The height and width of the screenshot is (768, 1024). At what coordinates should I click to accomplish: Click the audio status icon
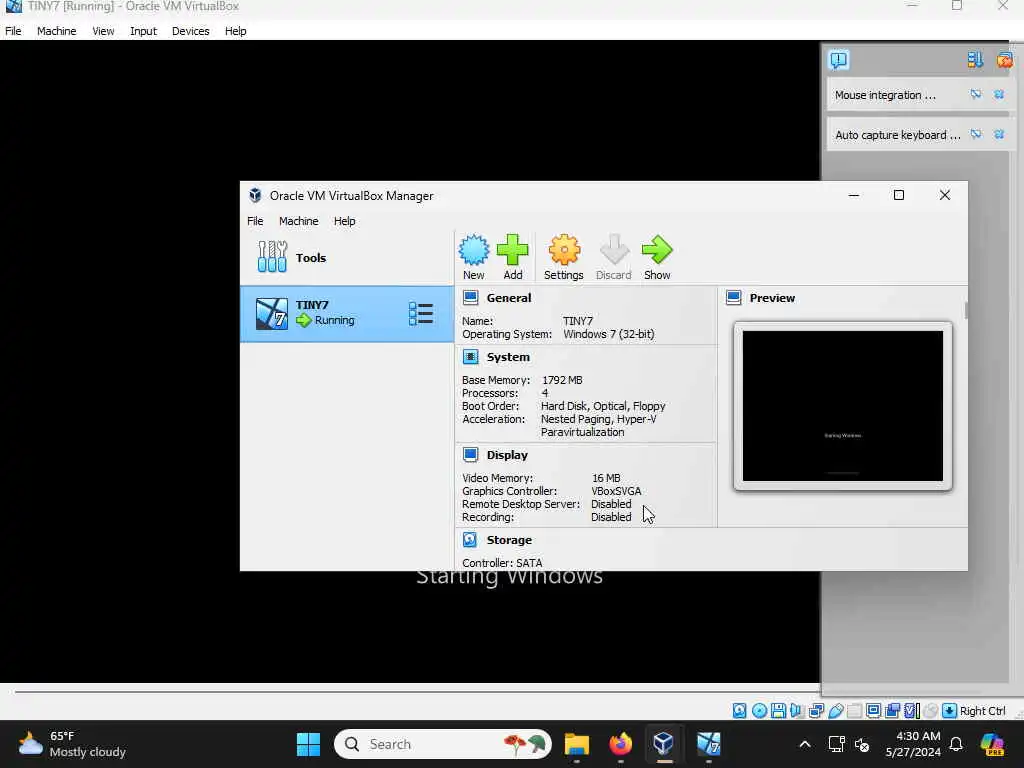797,711
